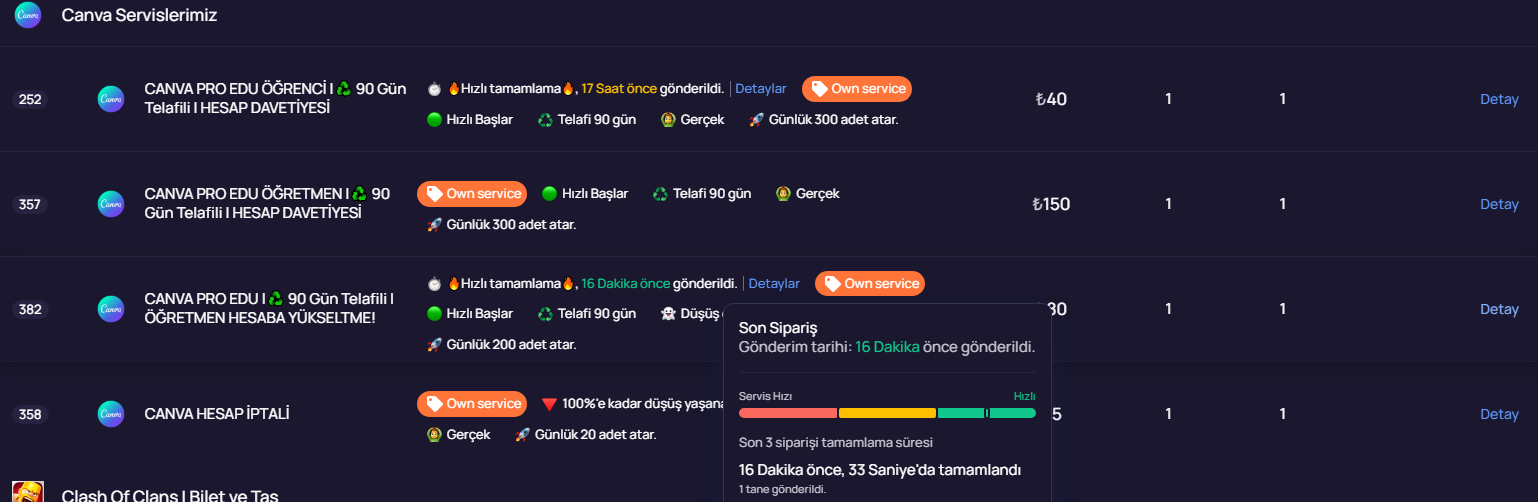The height and width of the screenshot is (502, 1538).
Task: Click Own service badge in service 357 row
Action: [472, 194]
